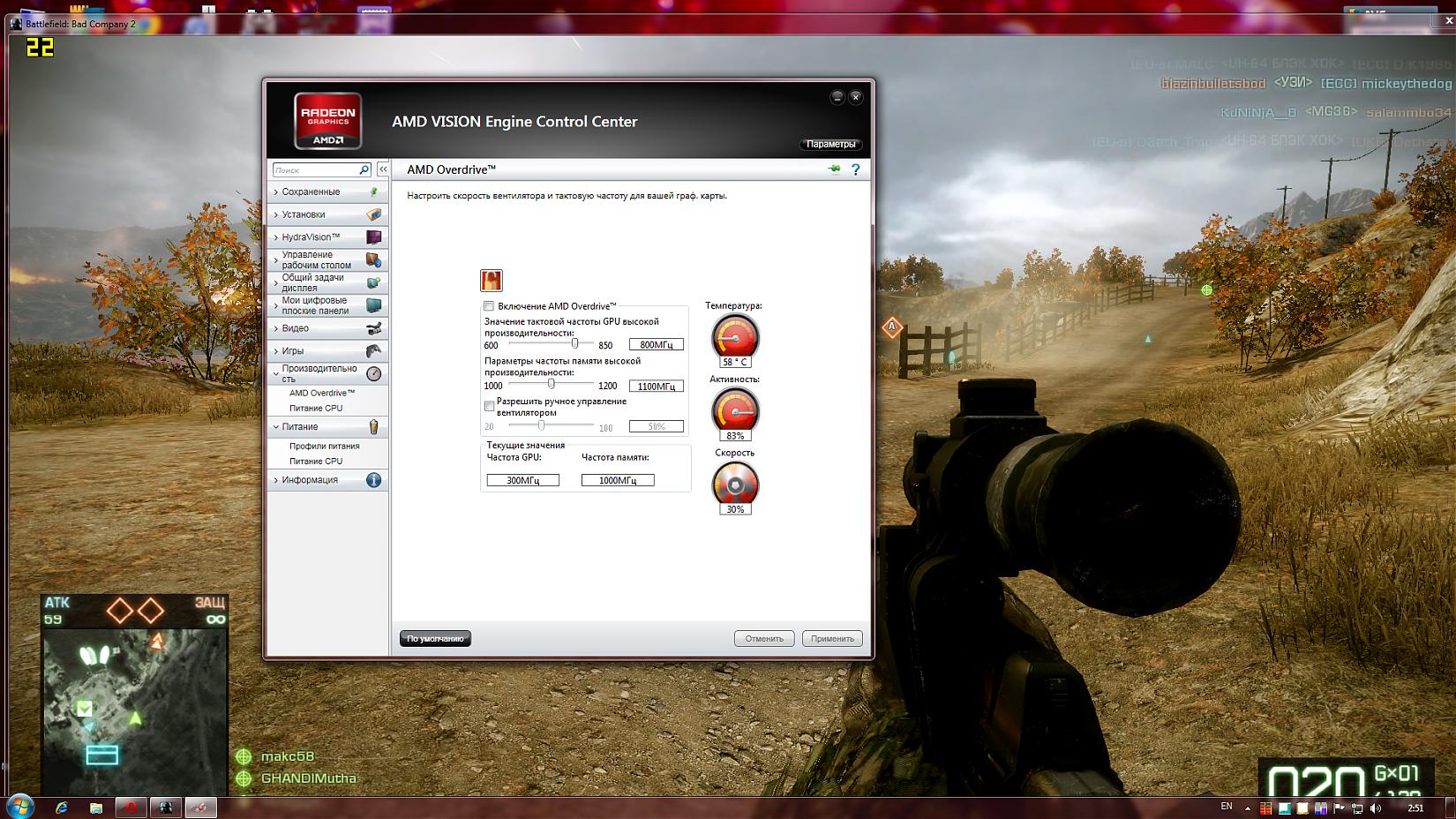1456x819 pixels.
Task: Click the 1100МГц memory clock value field
Action: point(657,387)
